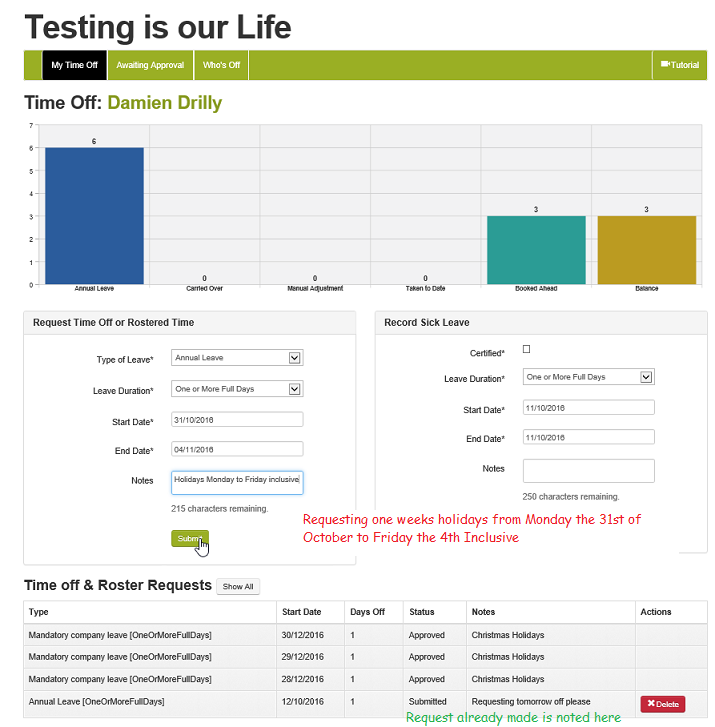Click the time off End Date field
Viewport: 715px width, 727px height.
(237, 449)
